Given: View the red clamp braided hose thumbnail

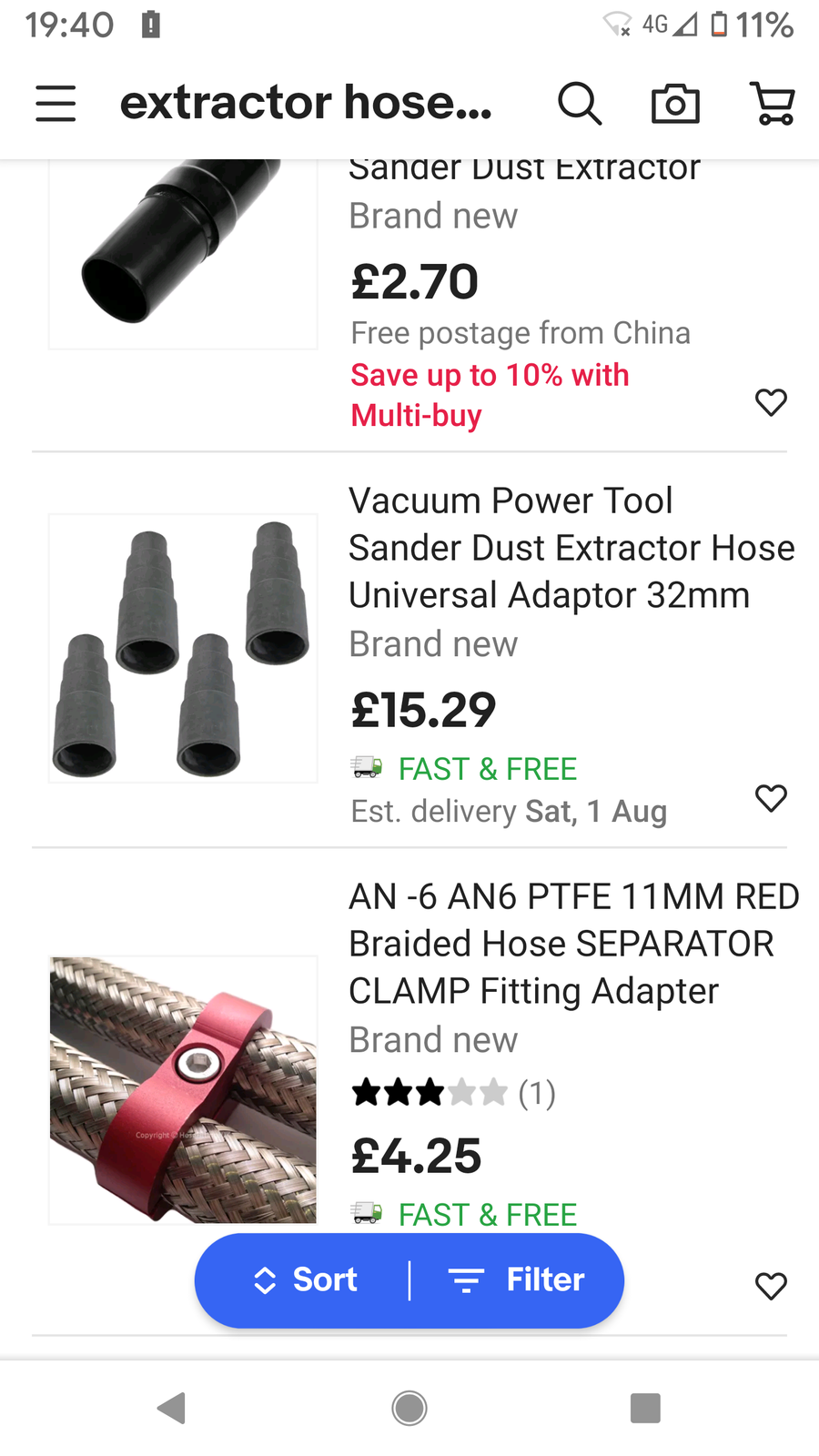Looking at the screenshot, I should coord(183,1089).
